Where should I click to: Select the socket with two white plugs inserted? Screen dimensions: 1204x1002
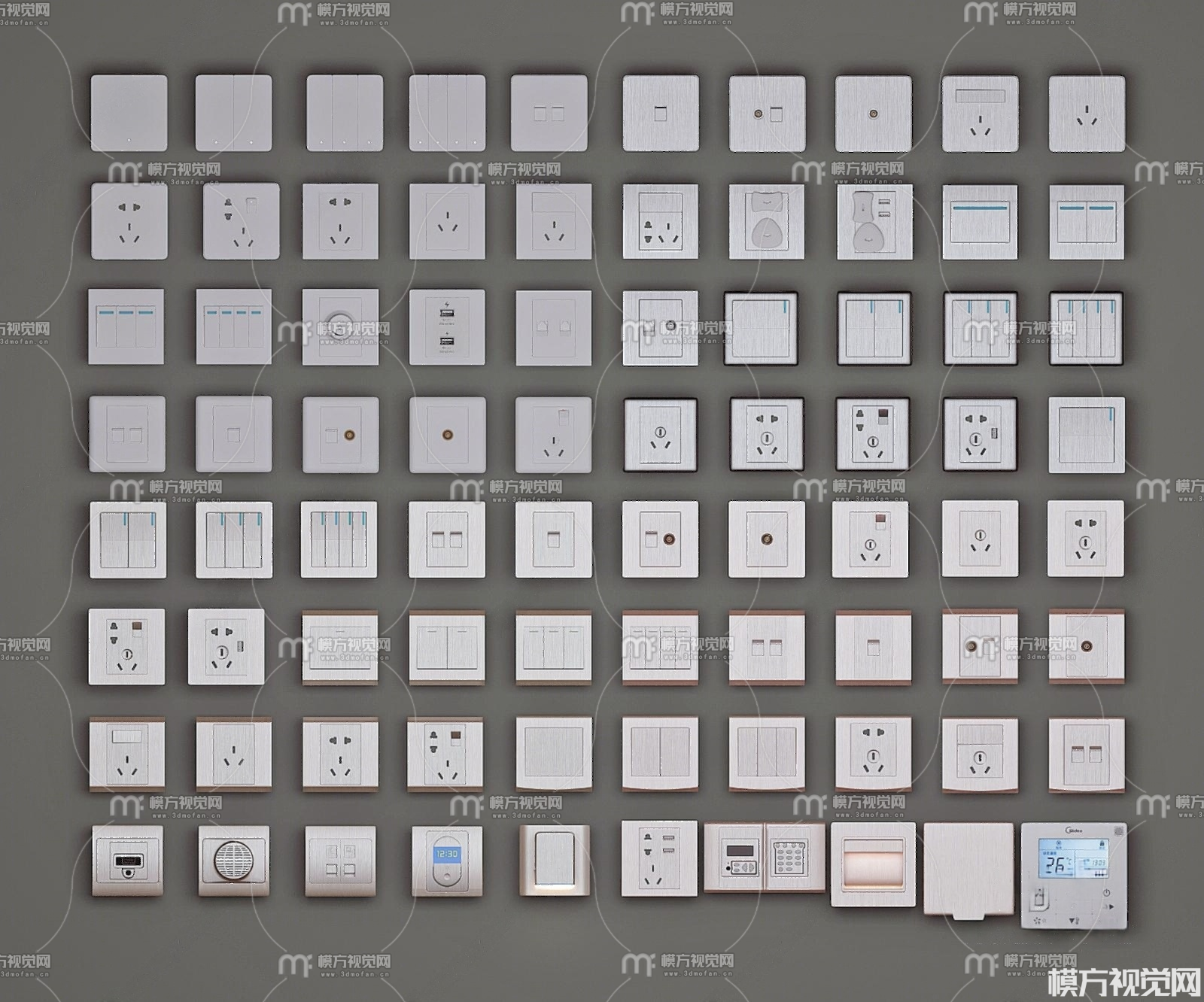766,222
